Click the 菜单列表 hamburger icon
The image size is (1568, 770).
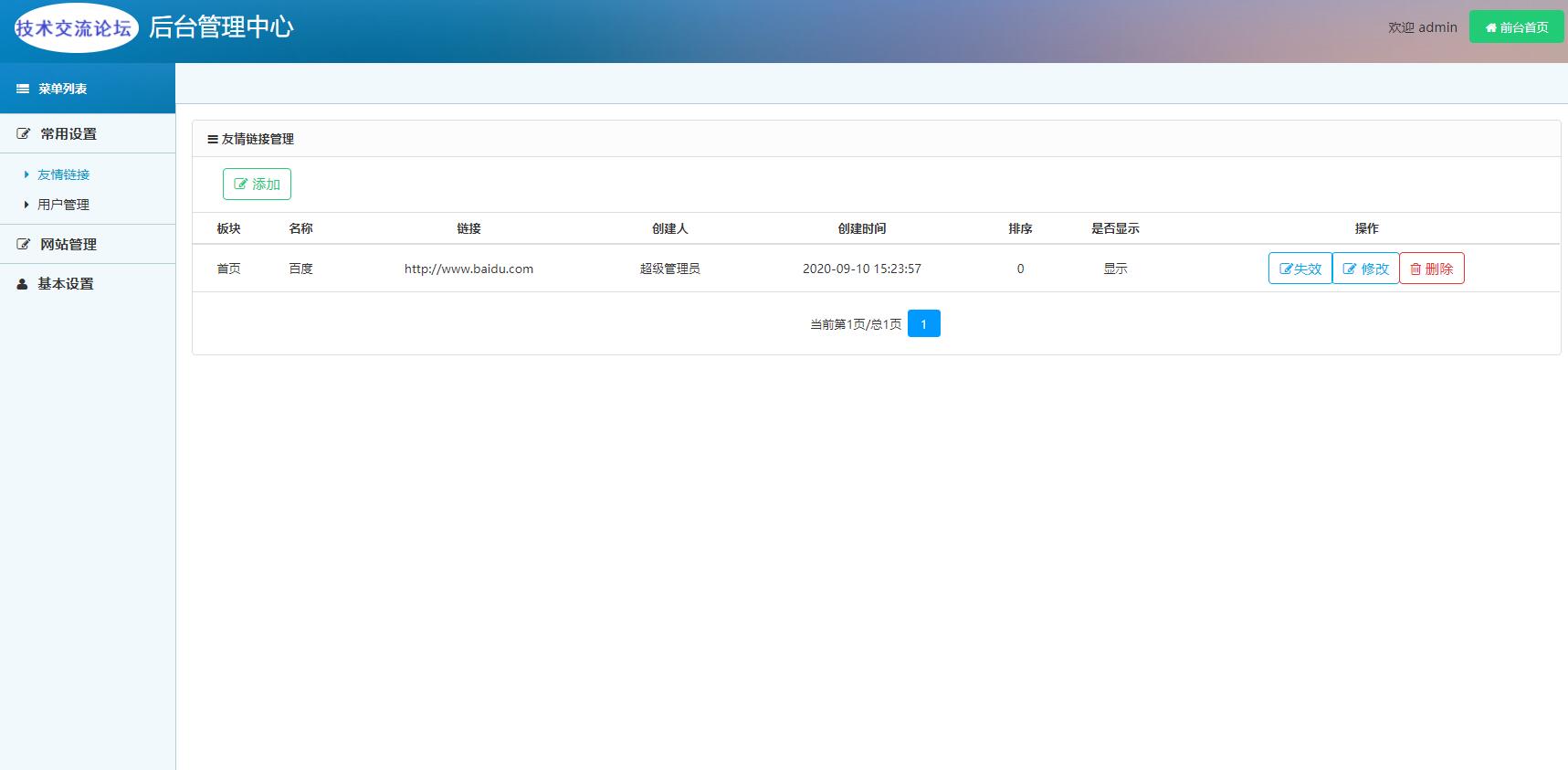click(x=23, y=89)
